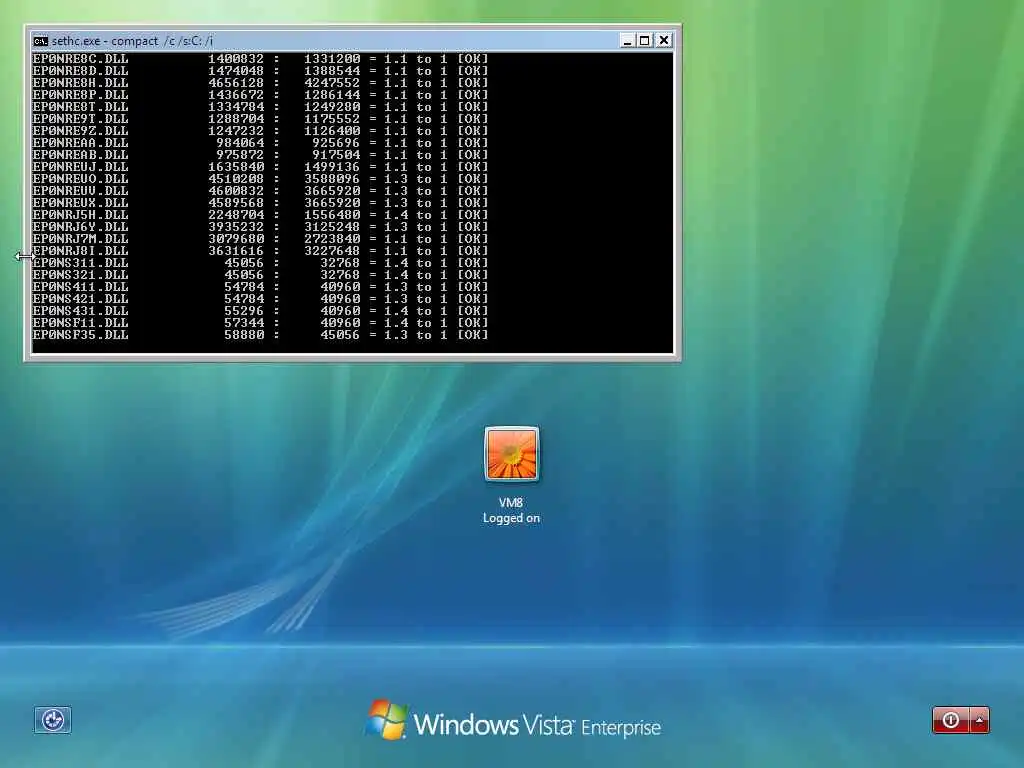Click the size value 984064

(240, 142)
